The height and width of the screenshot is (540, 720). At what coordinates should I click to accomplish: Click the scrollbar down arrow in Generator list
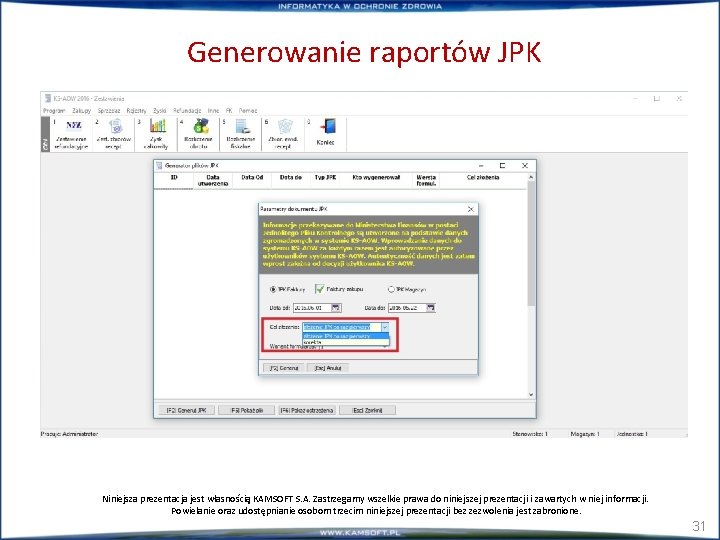click(531, 394)
